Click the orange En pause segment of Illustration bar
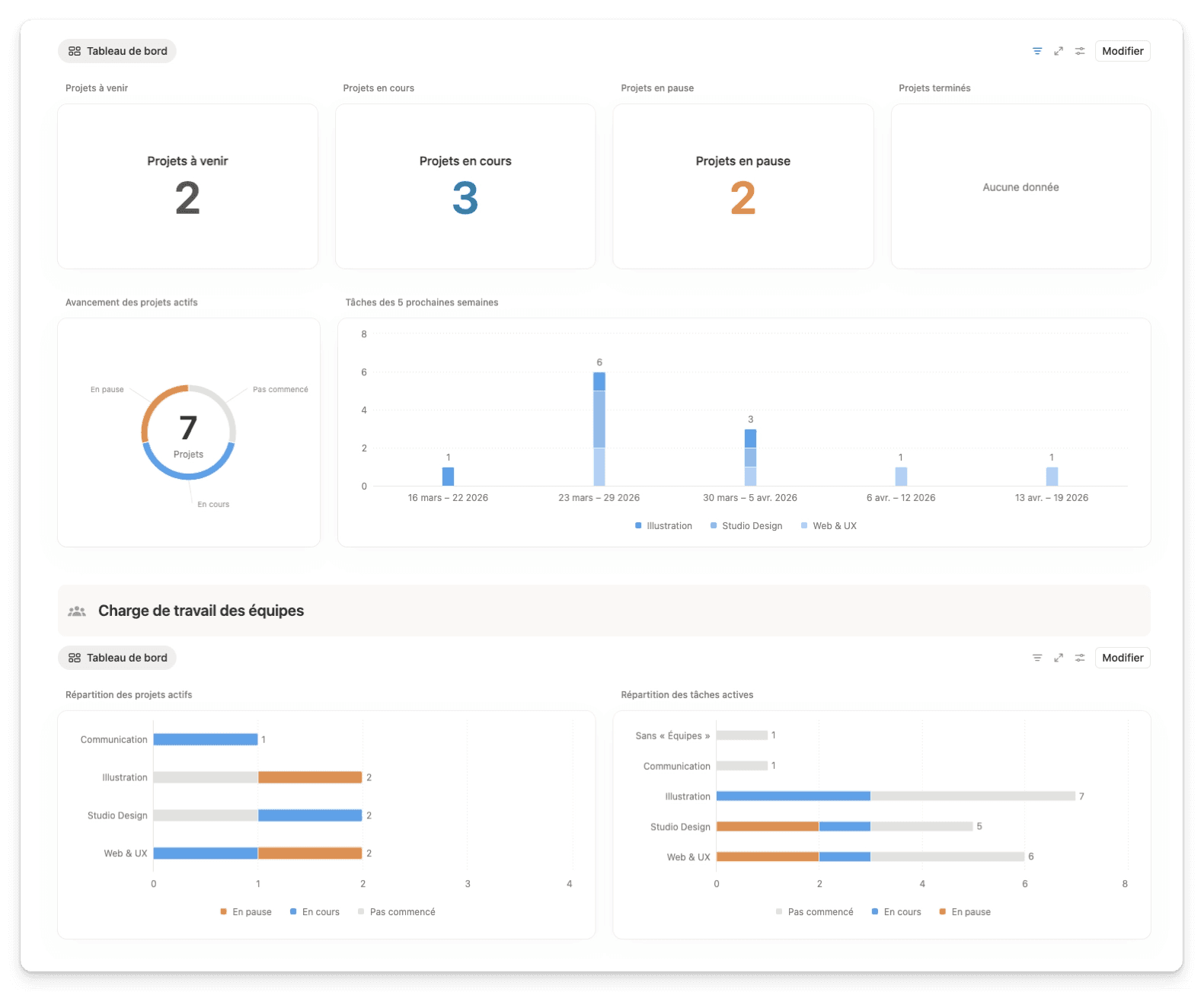 pos(310,777)
